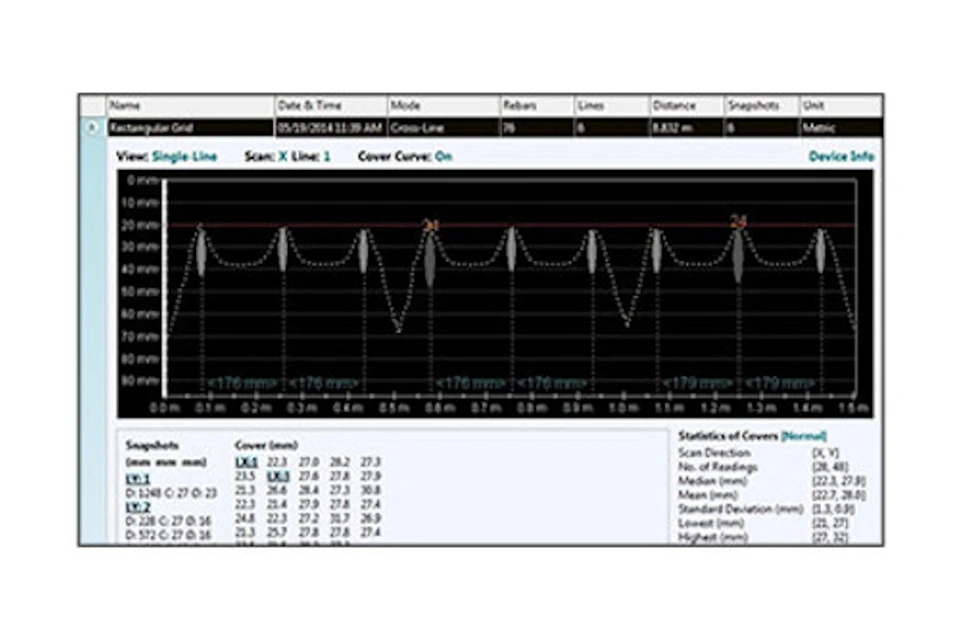Click the 'Snapshots' panel heading
The image size is (960, 639).
click(152, 445)
